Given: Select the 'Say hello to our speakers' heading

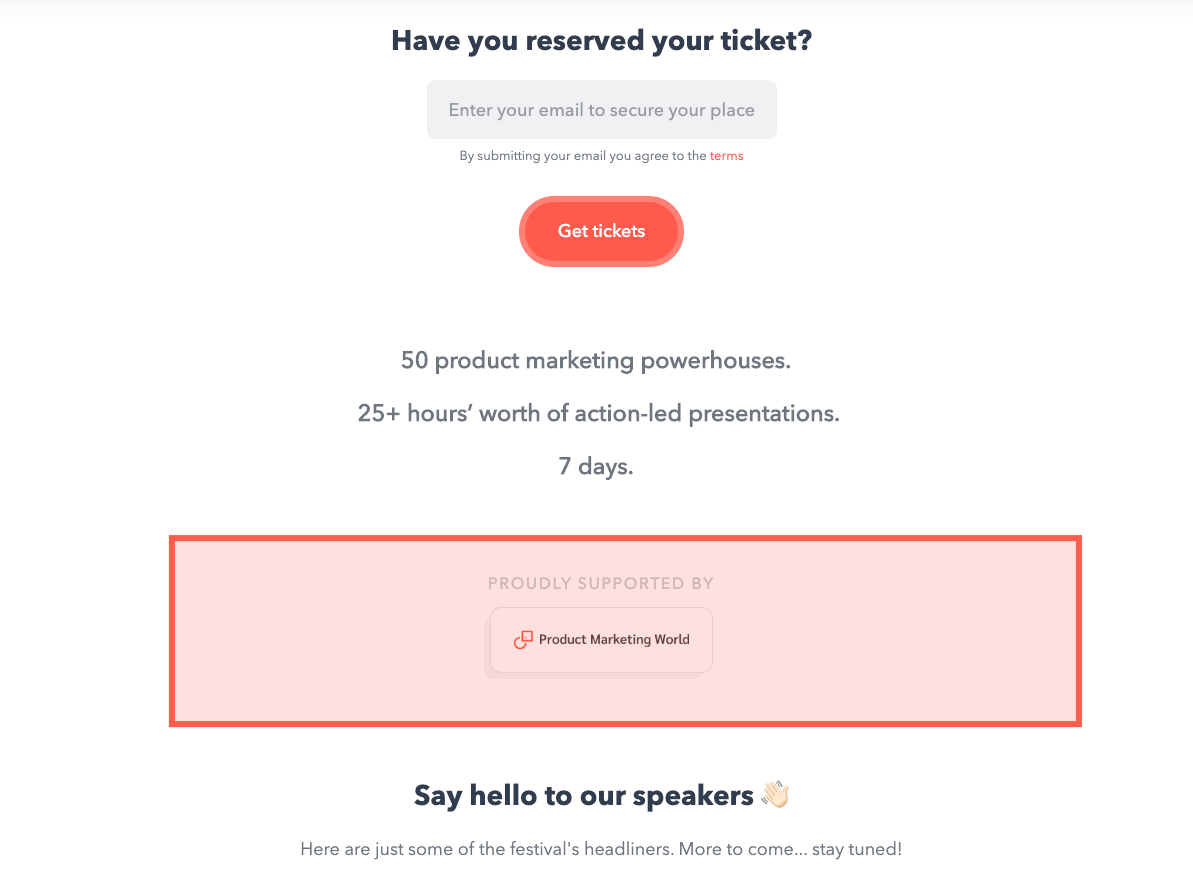Looking at the screenshot, I should pyautogui.click(x=584, y=796).
